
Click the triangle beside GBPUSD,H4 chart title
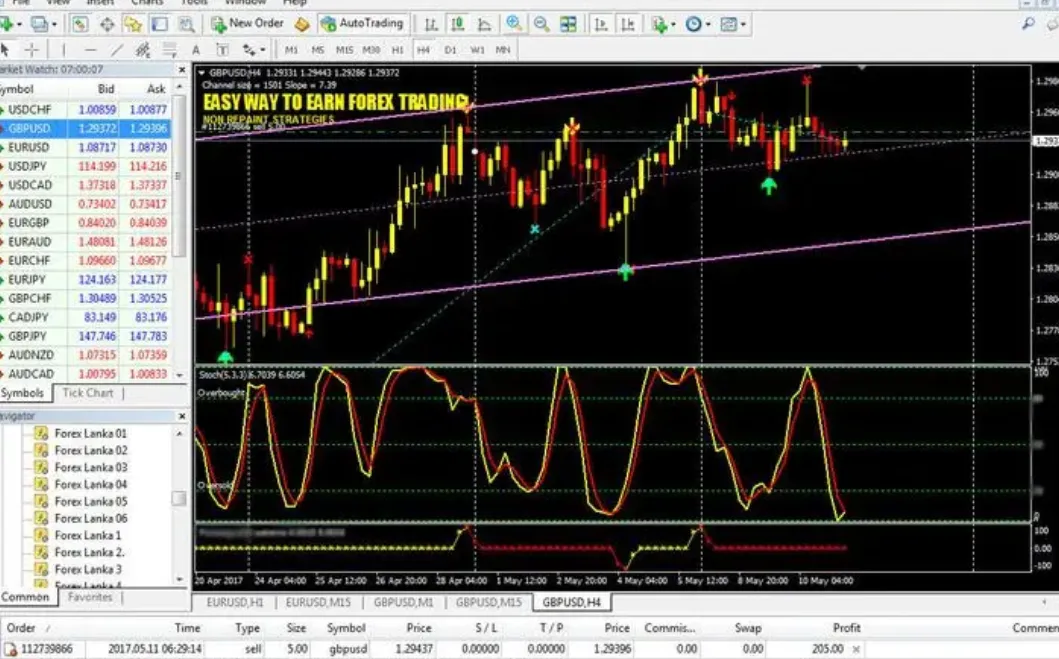tap(201, 72)
